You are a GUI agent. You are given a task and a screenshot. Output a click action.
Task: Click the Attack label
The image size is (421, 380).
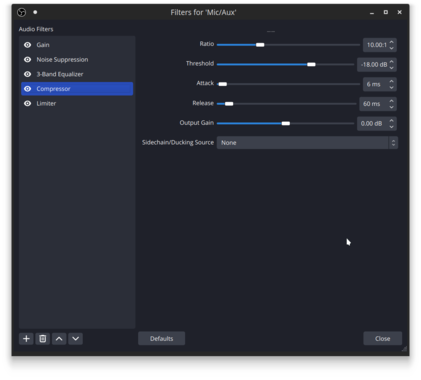(205, 83)
